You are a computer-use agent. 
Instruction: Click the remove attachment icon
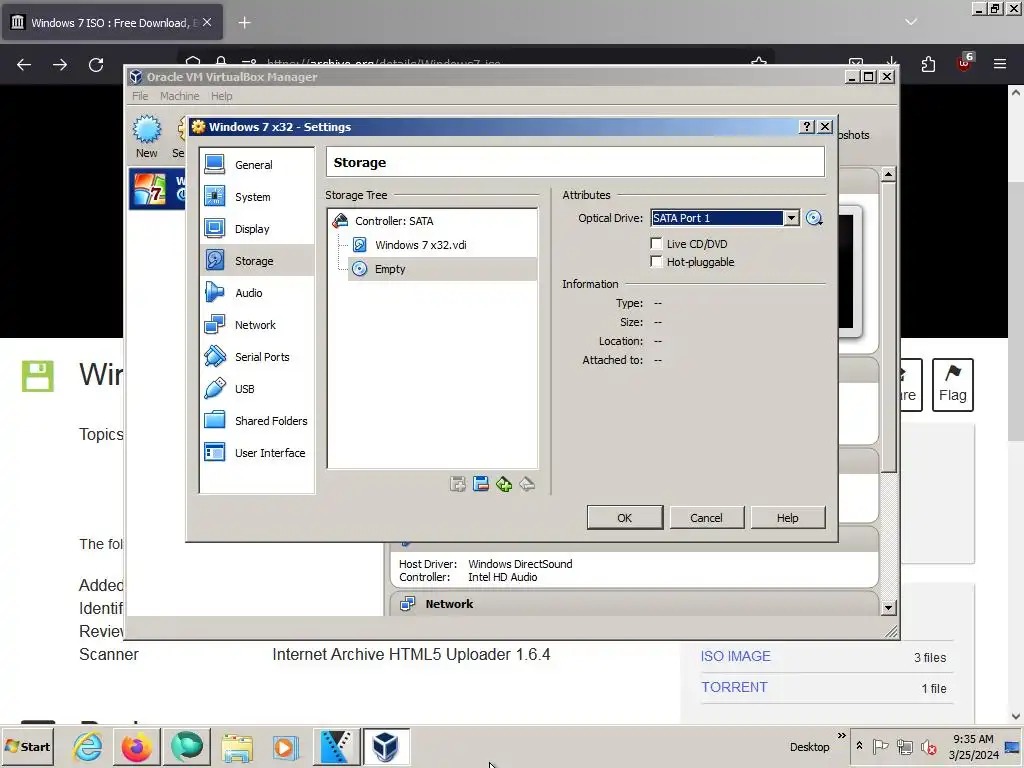coord(527,484)
